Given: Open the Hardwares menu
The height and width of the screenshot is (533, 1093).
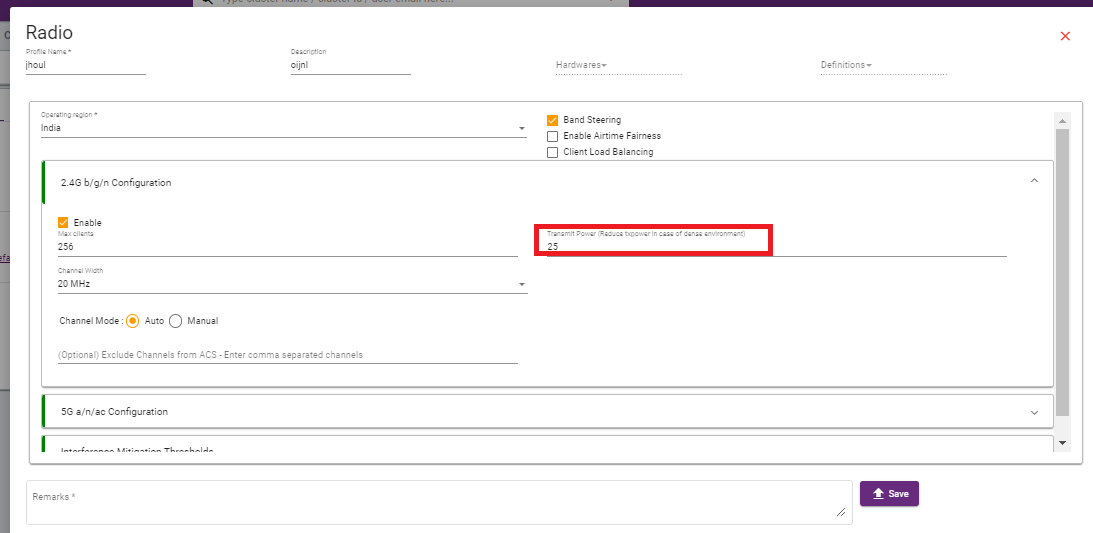Looking at the screenshot, I should (582, 66).
